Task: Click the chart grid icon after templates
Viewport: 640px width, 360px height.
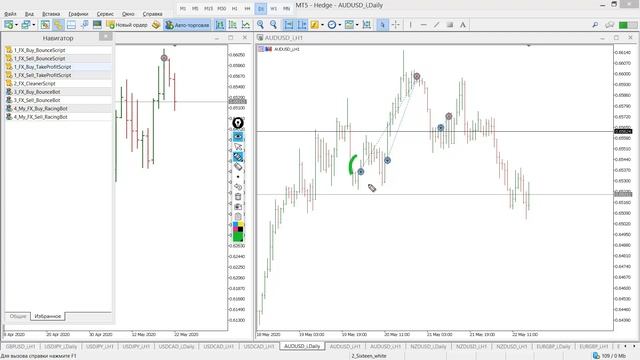Action: point(367,25)
